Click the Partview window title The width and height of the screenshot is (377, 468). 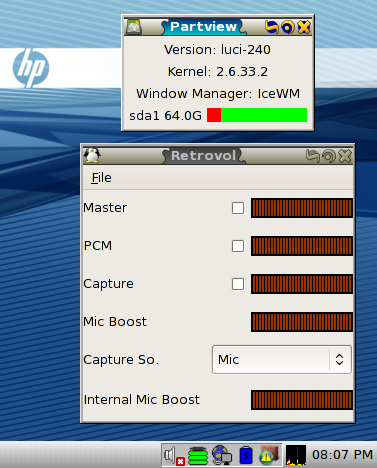(x=203, y=27)
